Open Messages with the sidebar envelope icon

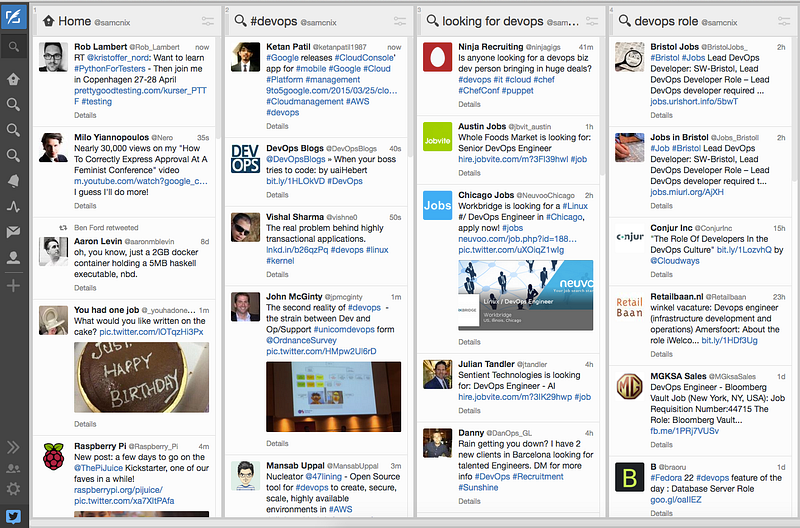13,232
